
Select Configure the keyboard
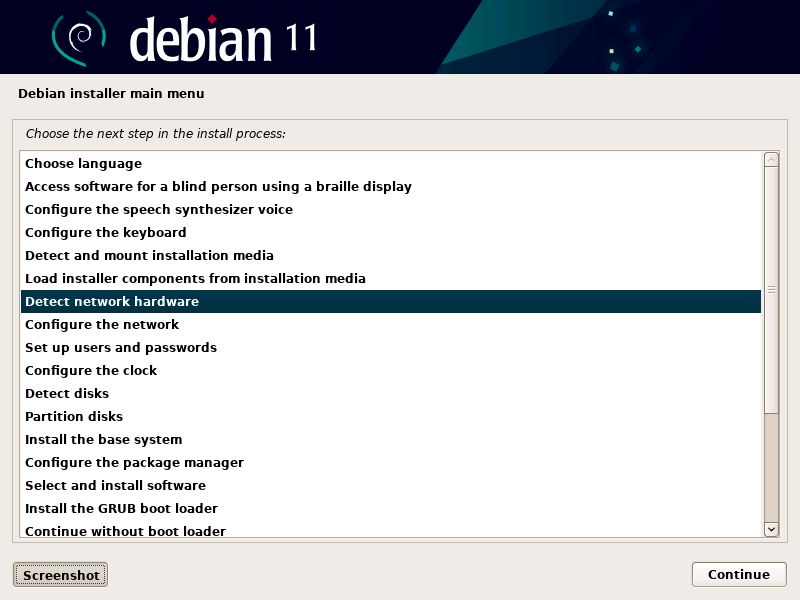click(391, 232)
